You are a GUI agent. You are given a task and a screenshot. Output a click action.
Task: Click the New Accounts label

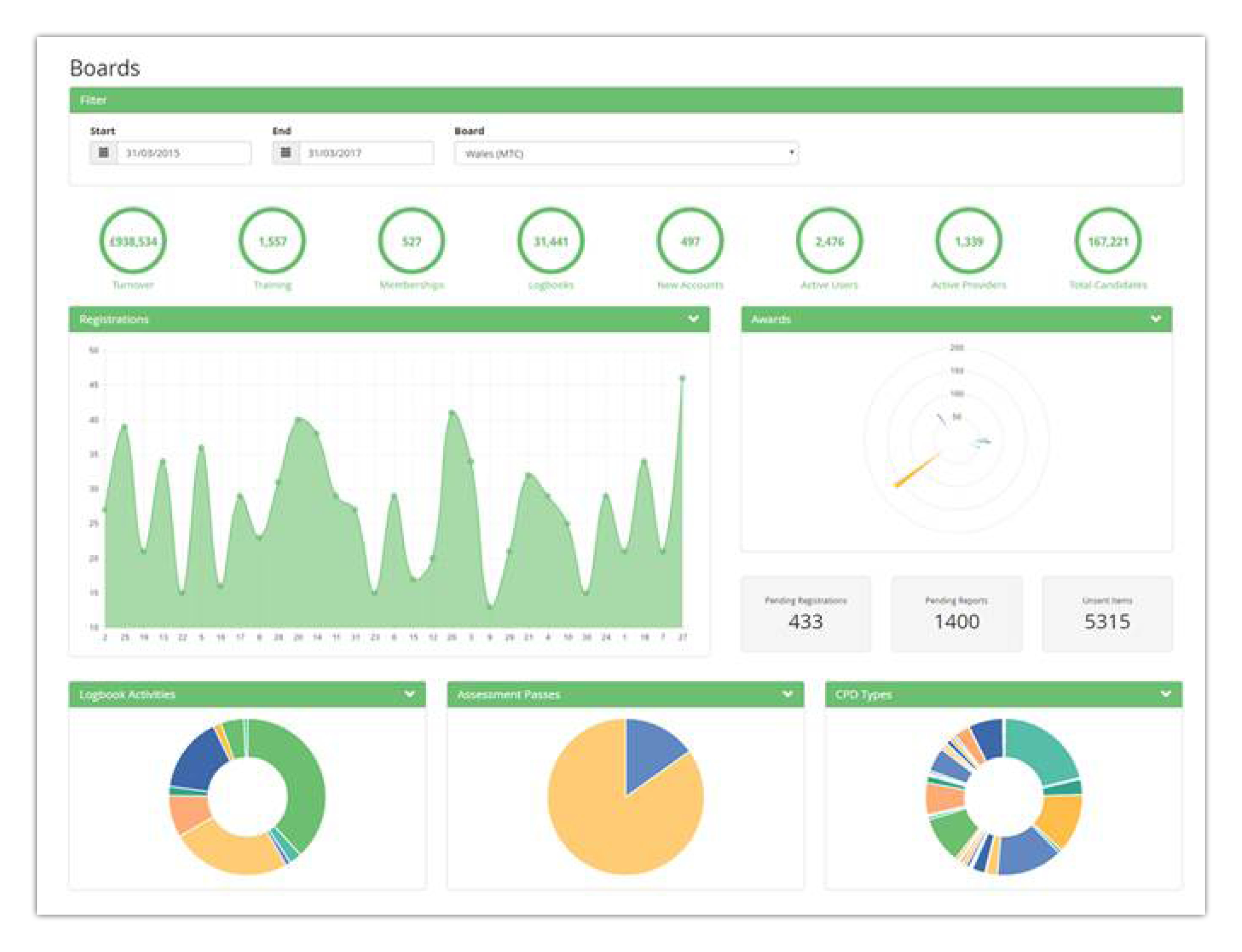(690, 285)
